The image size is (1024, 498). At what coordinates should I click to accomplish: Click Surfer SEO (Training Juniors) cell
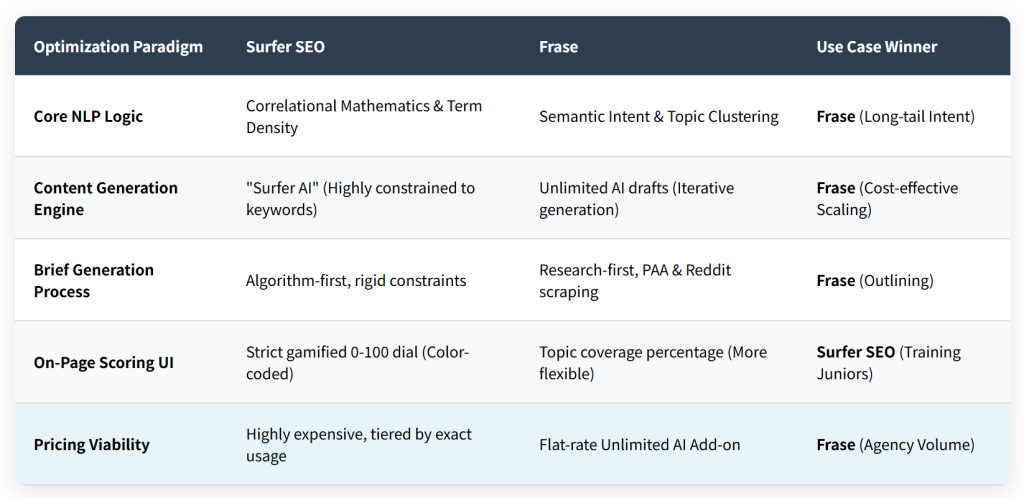tap(889, 362)
